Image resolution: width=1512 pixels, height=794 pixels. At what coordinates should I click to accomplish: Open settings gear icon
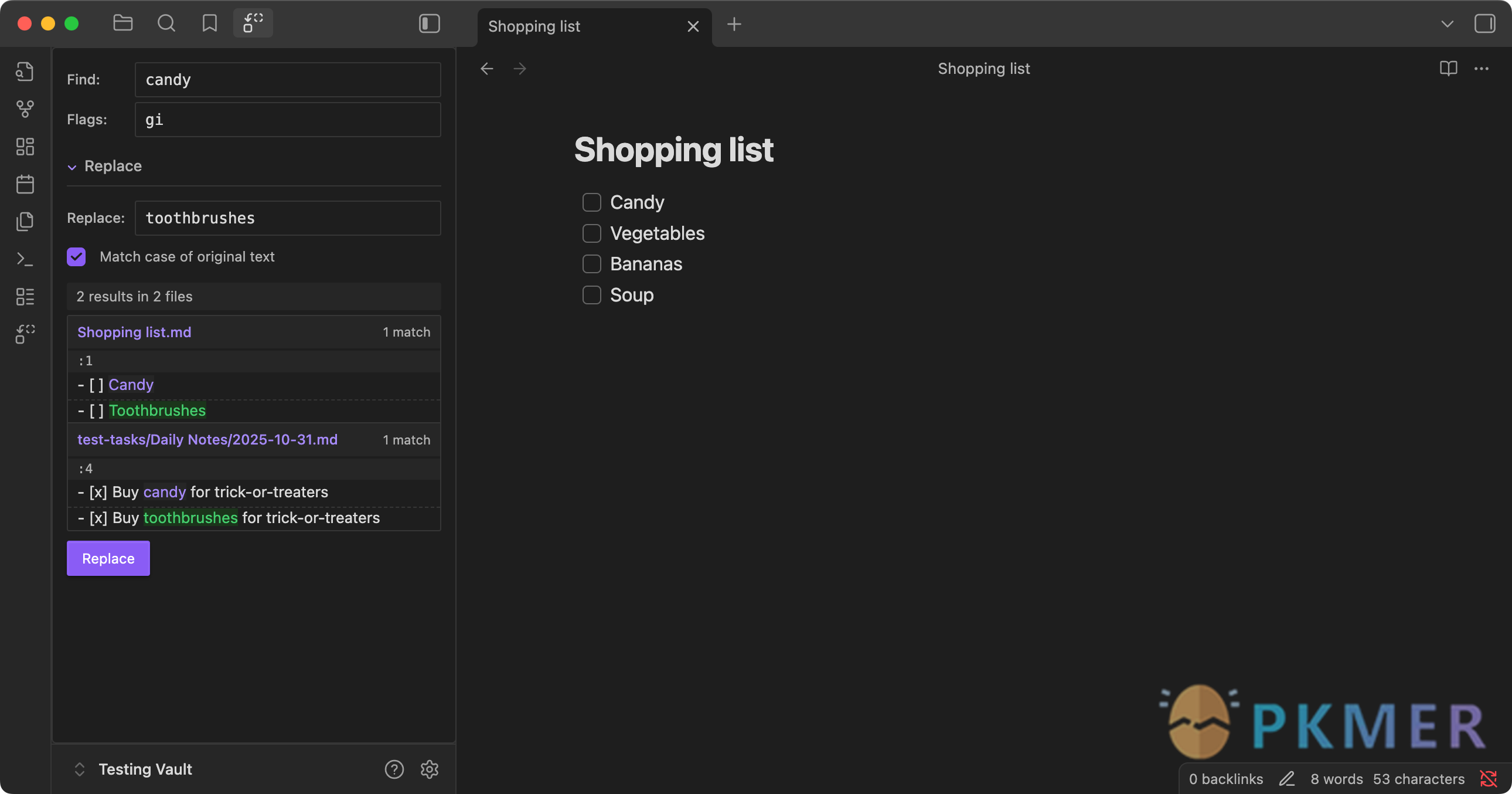pos(429,769)
